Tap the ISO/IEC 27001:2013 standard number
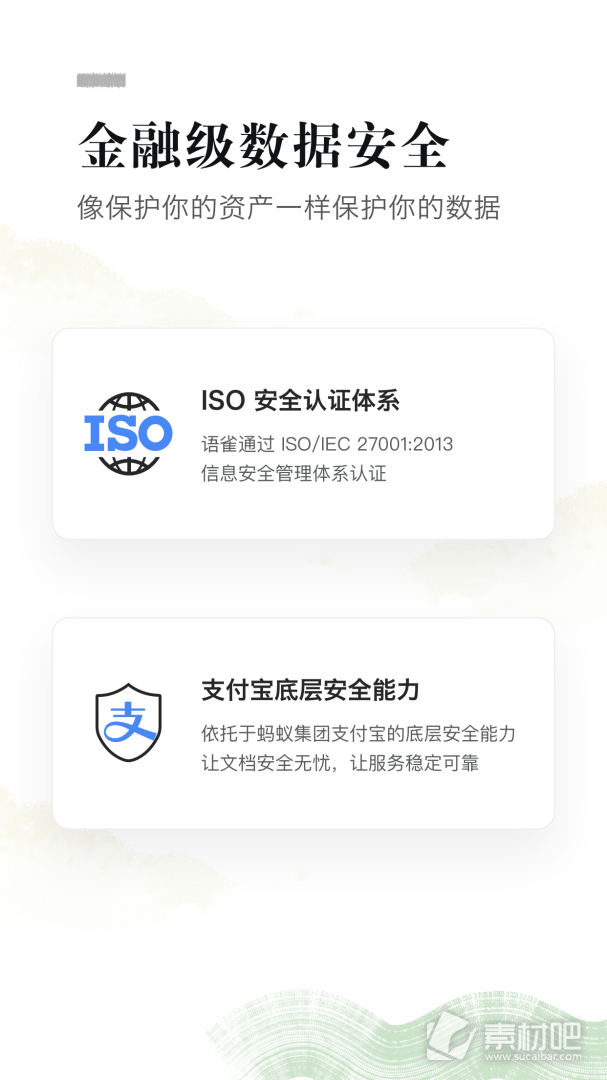This screenshot has width=607, height=1080. (x=367, y=444)
